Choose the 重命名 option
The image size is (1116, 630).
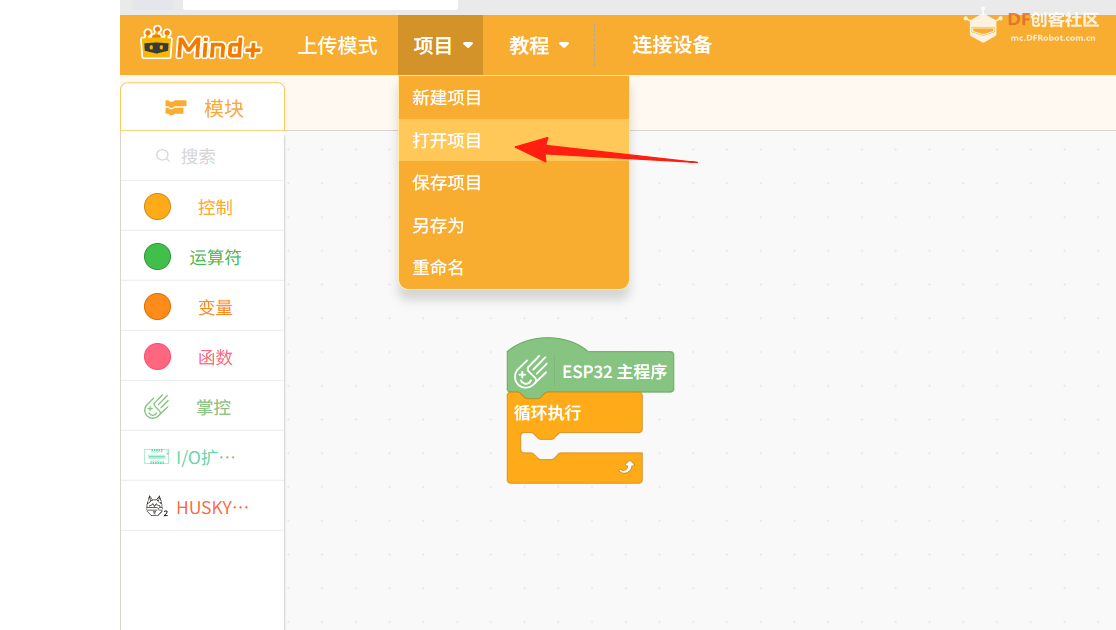click(438, 267)
